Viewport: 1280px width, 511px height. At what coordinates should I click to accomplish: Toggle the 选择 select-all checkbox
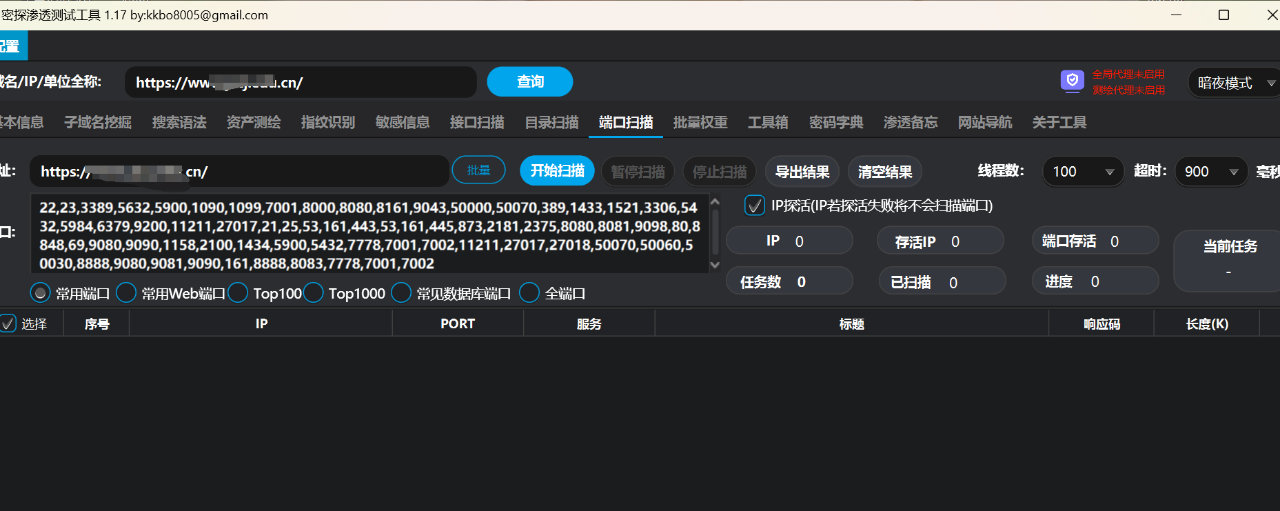click(x=8, y=323)
